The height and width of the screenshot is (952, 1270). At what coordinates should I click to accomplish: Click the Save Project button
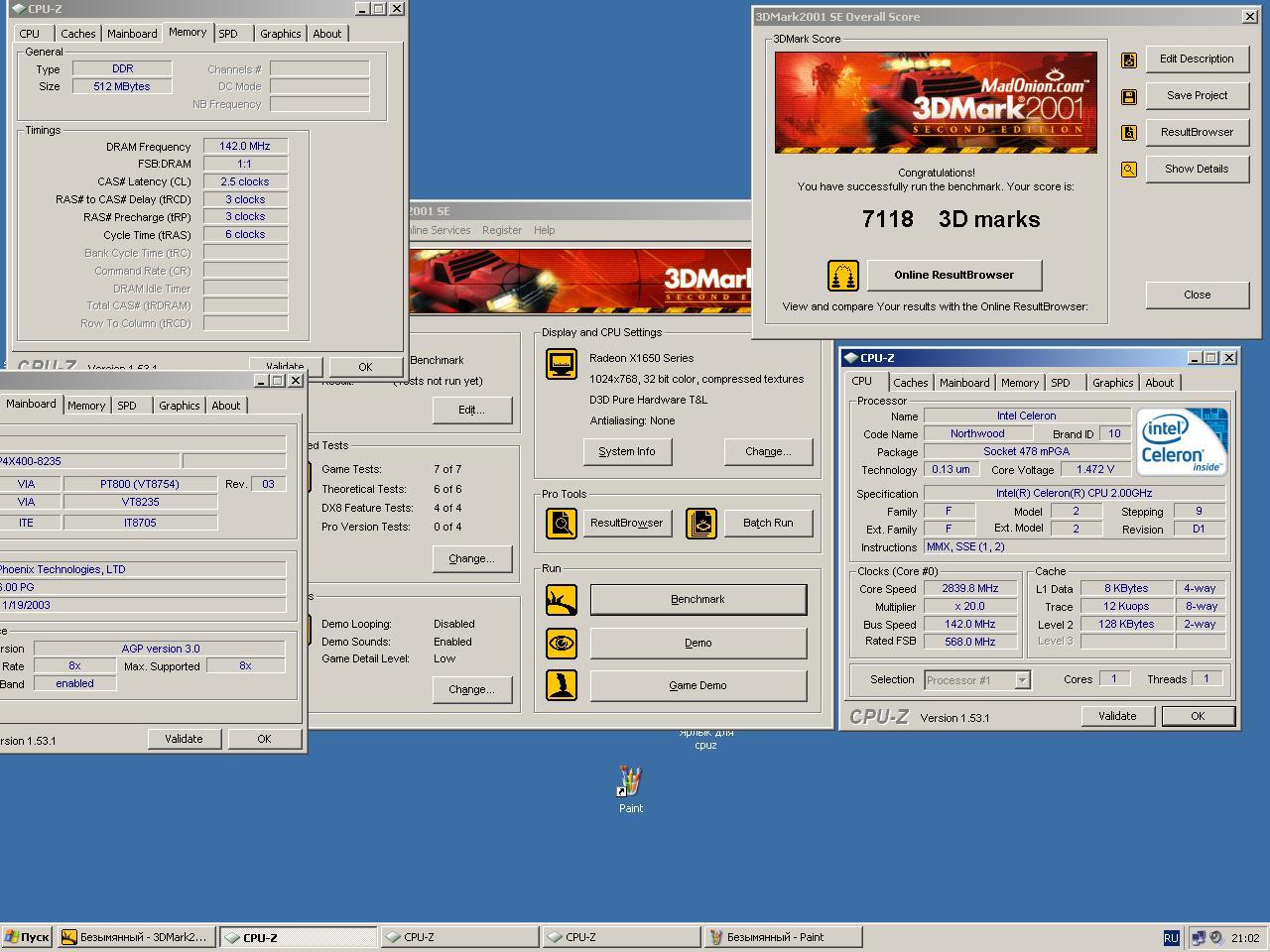(x=1197, y=95)
